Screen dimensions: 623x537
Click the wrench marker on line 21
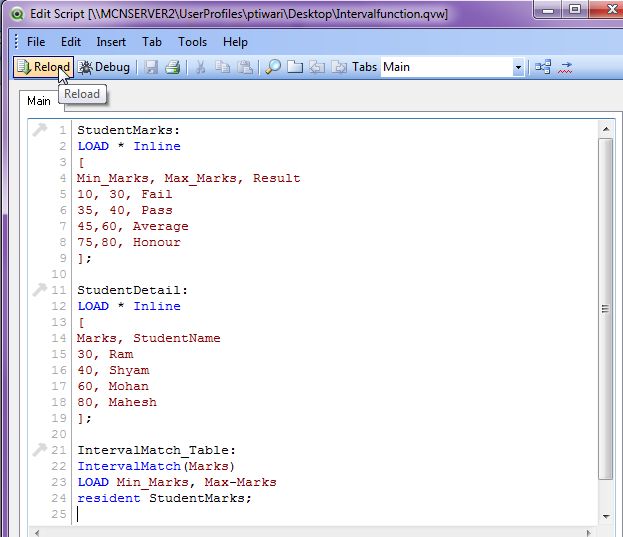40,450
